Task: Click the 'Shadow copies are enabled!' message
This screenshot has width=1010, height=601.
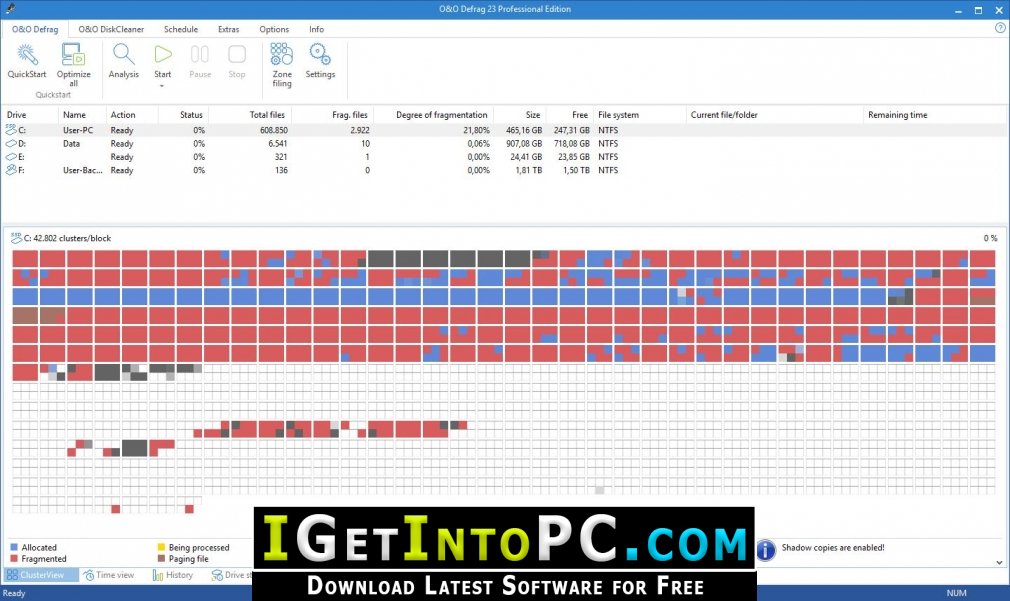Action: (x=833, y=548)
